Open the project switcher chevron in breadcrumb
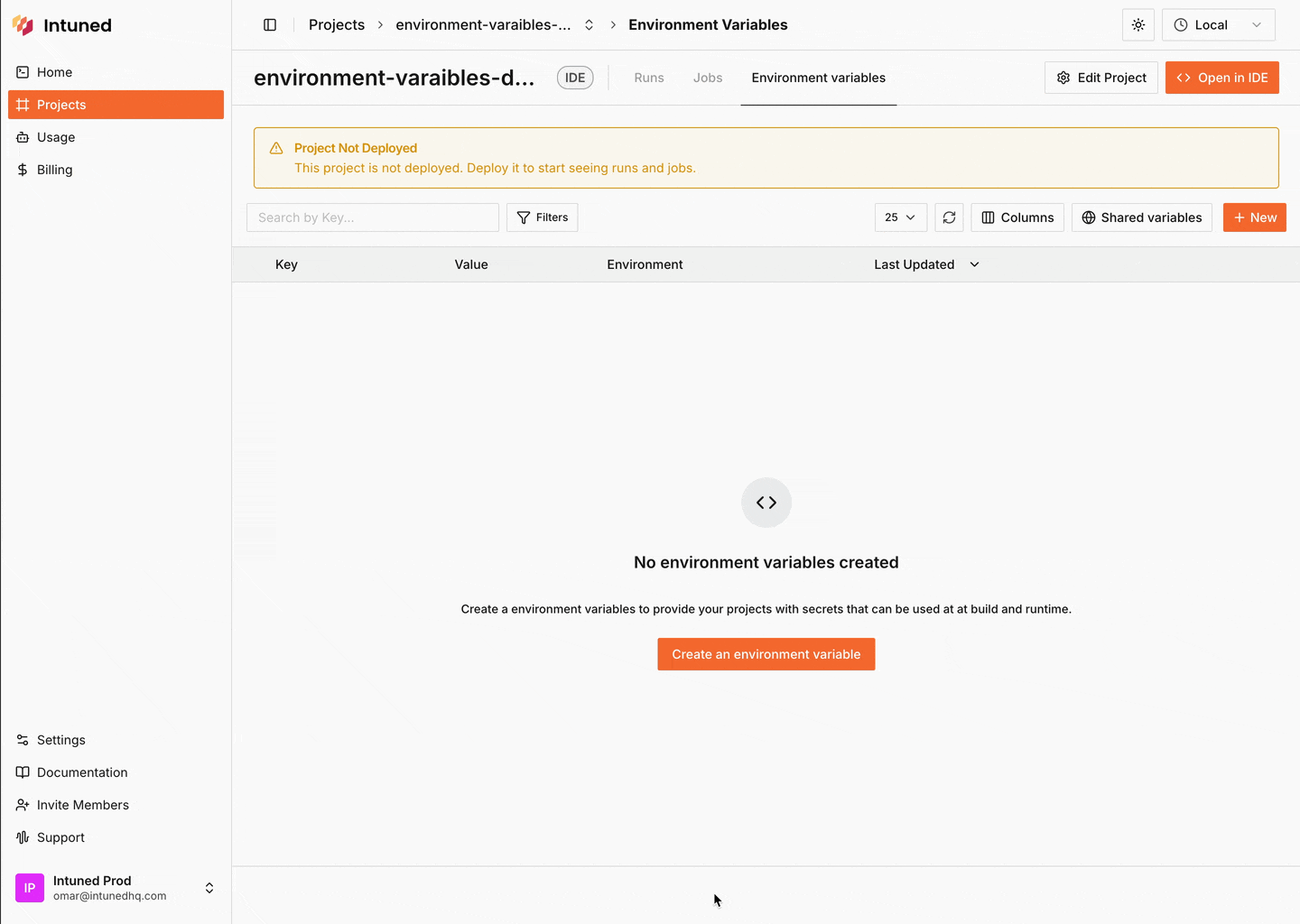This screenshot has width=1300, height=924. 589,24
